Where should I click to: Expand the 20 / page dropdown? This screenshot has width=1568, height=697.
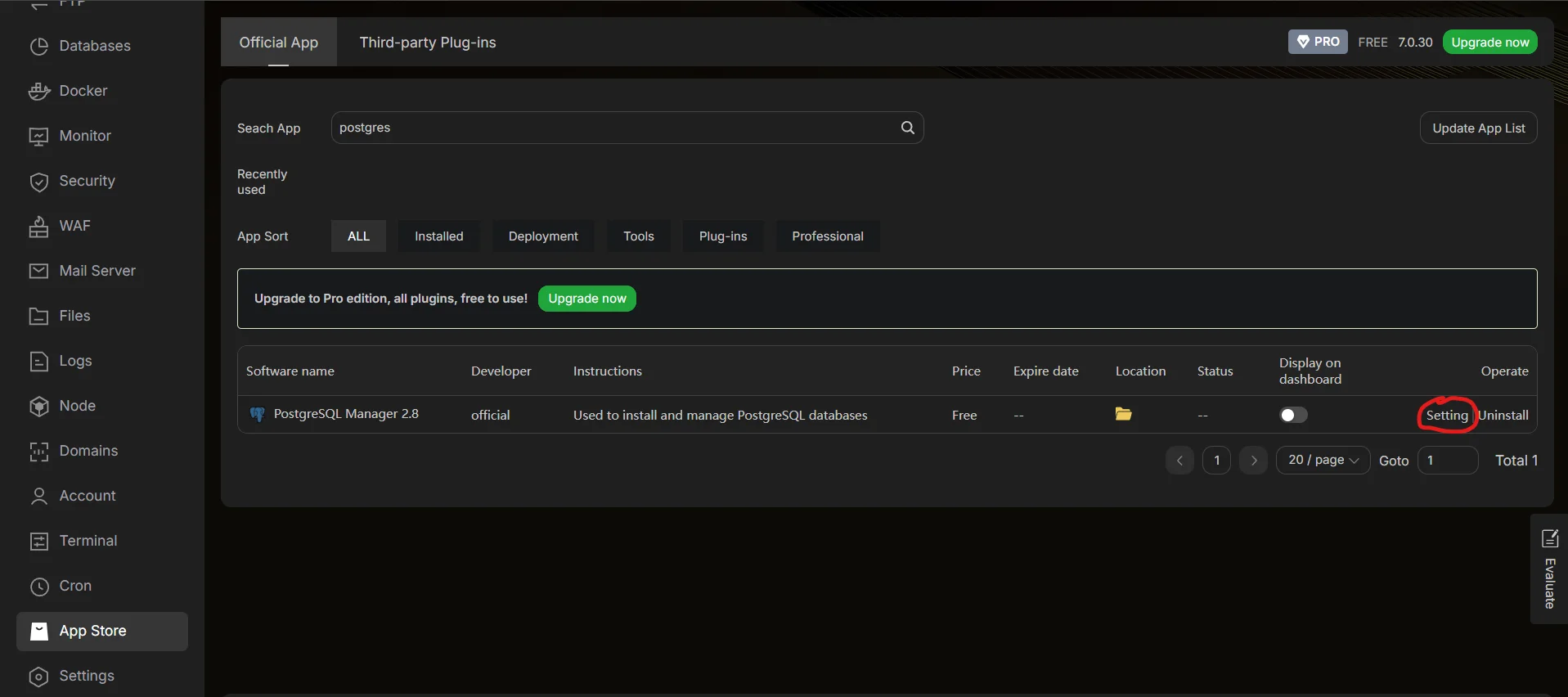click(1323, 460)
